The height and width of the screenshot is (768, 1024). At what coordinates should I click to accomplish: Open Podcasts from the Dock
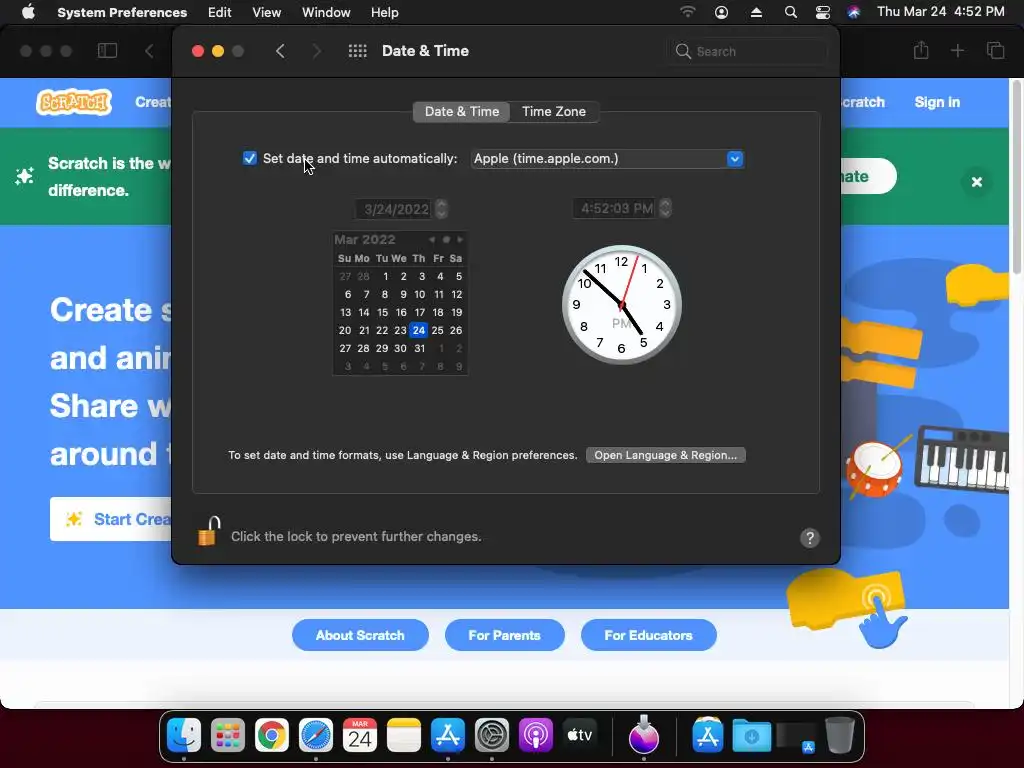[536, 736]
